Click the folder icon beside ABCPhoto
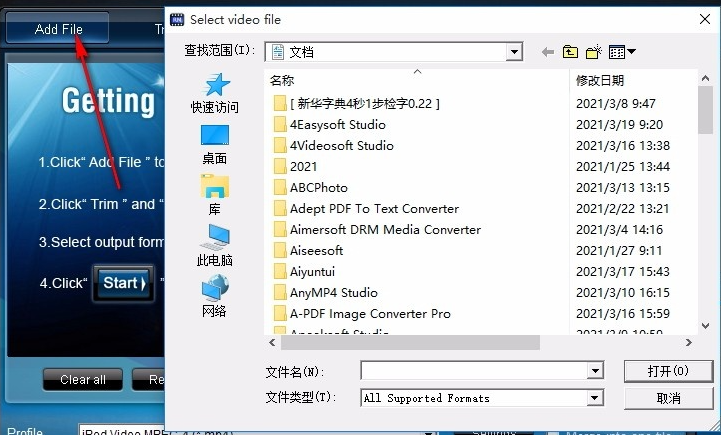Screen dimensions: 721x435 coord(280,188)
